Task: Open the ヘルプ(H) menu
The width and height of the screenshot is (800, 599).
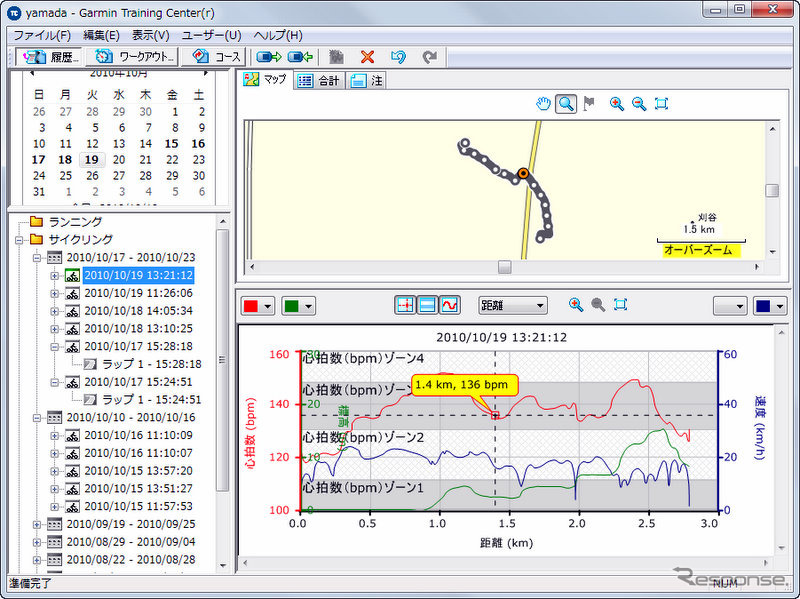Action: 278,35
